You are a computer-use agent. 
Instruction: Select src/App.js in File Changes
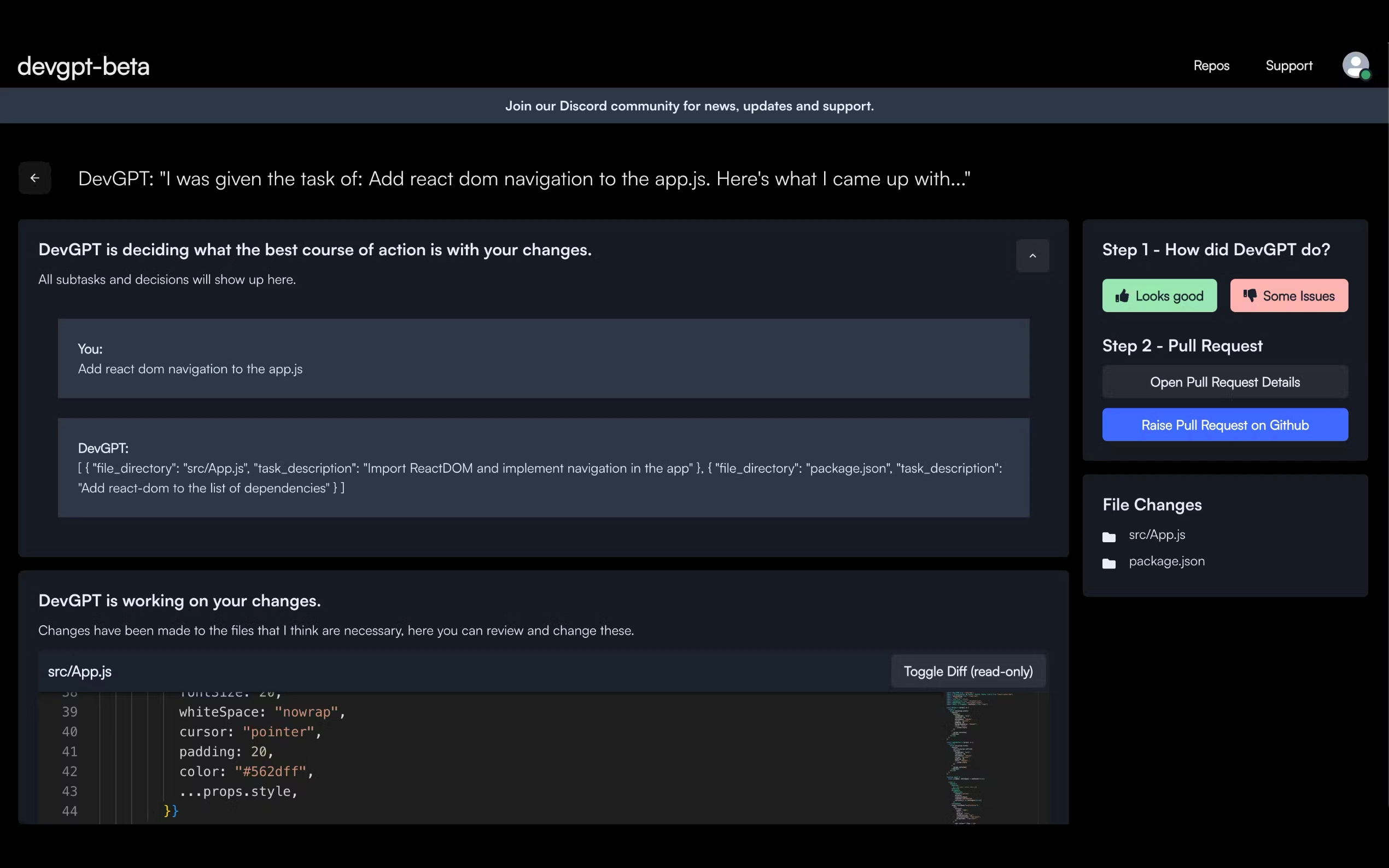(x=1157, y=535)
